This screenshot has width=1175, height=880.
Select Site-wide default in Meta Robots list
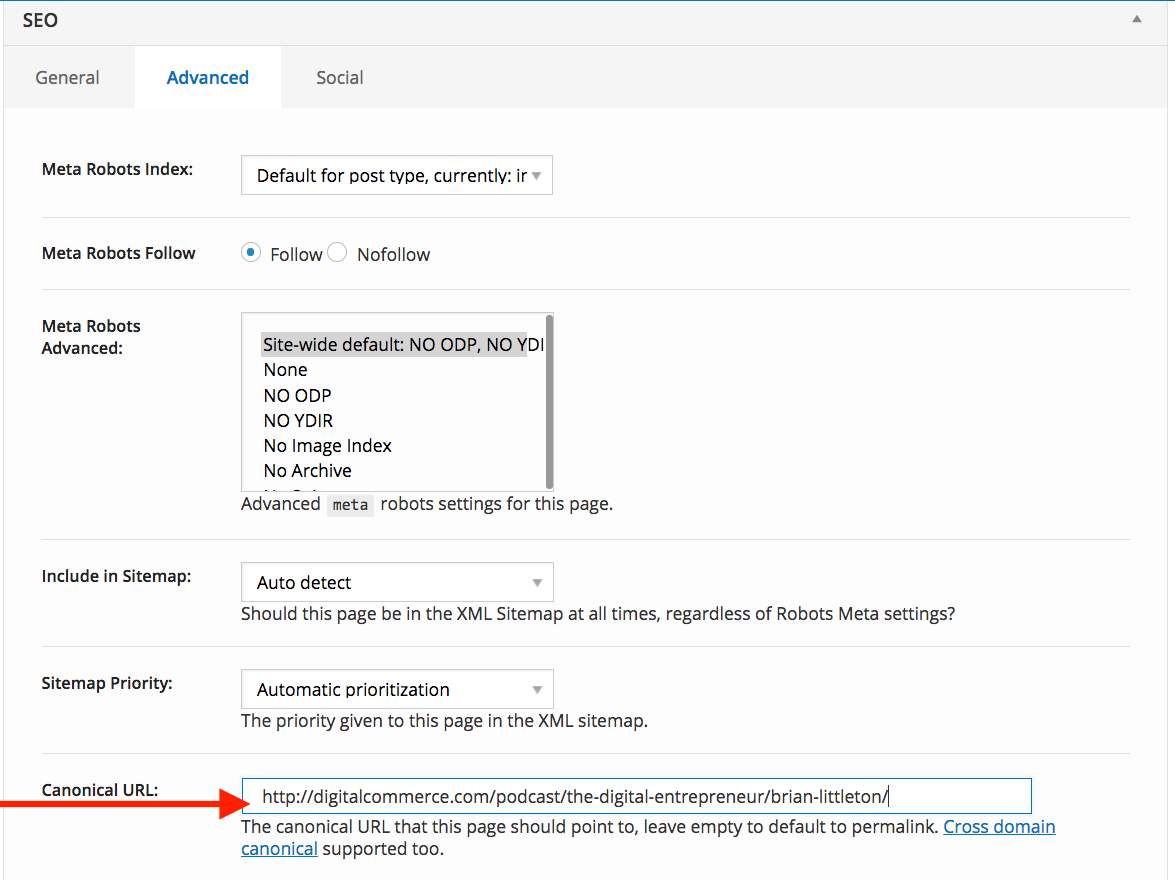coord(394,345)
